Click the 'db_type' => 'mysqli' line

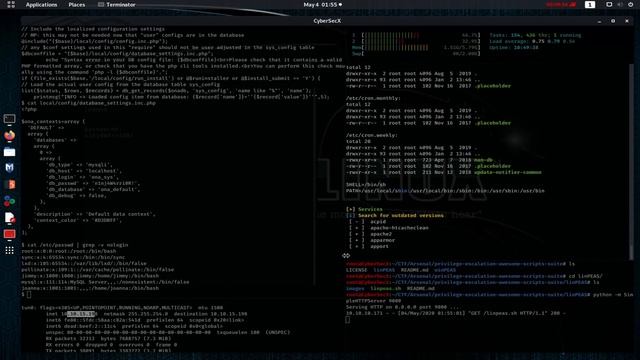(x=80, y=165)
